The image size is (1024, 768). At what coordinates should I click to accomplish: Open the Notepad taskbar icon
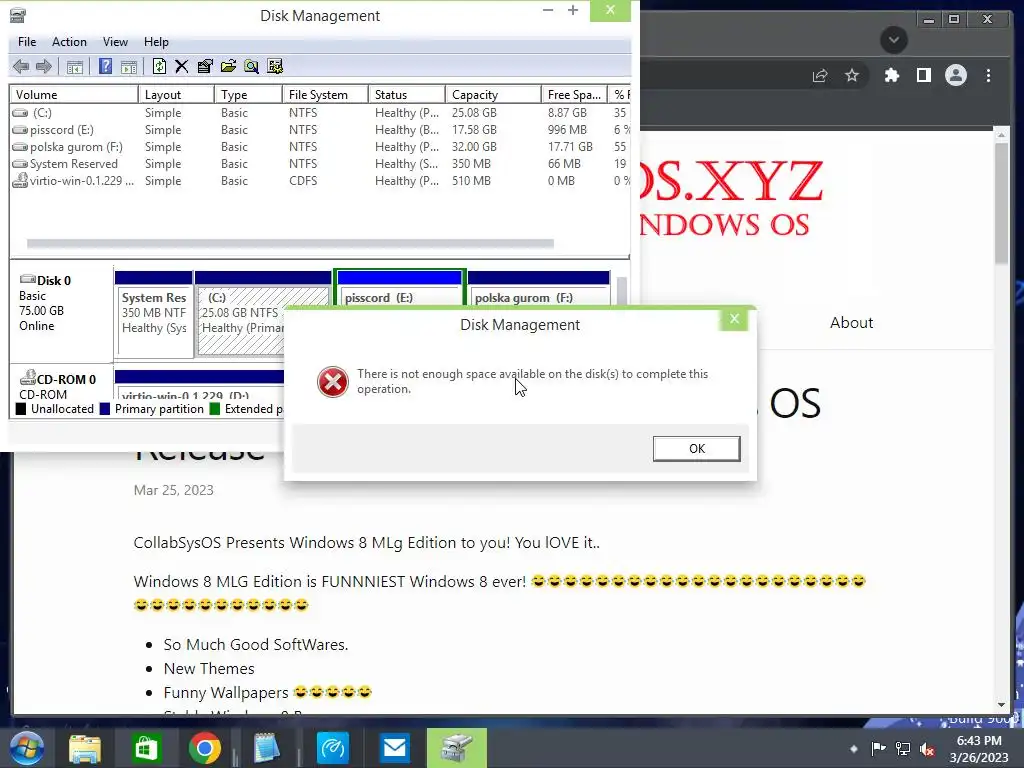266,748
